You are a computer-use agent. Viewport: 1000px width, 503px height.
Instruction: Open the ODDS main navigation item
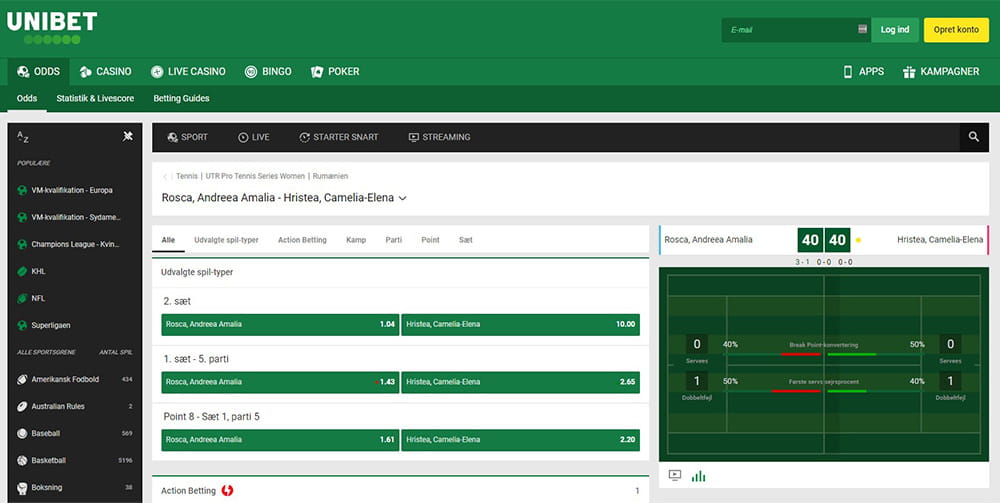click(38, 71)
